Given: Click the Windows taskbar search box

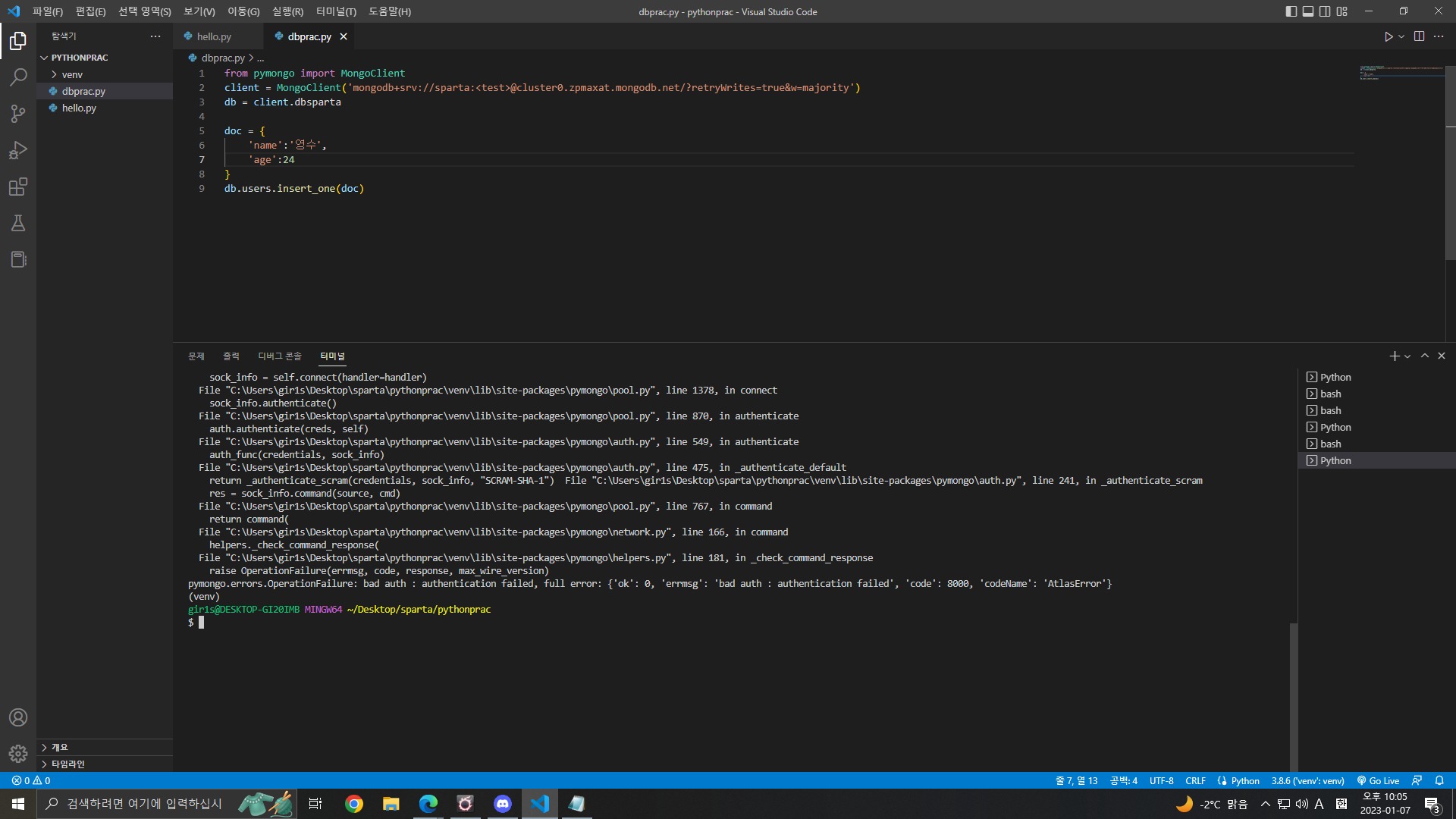Looking at the screenshot, I should (167, 804).
